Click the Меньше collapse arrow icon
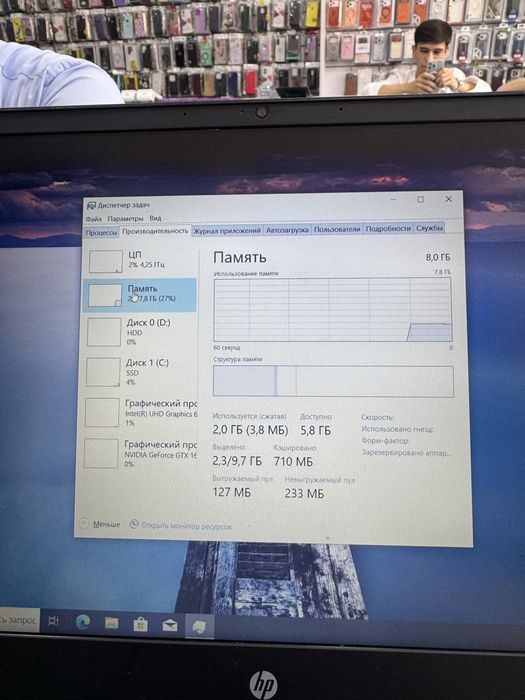Viewport: 525px width, 700px height. click(84, 523)
